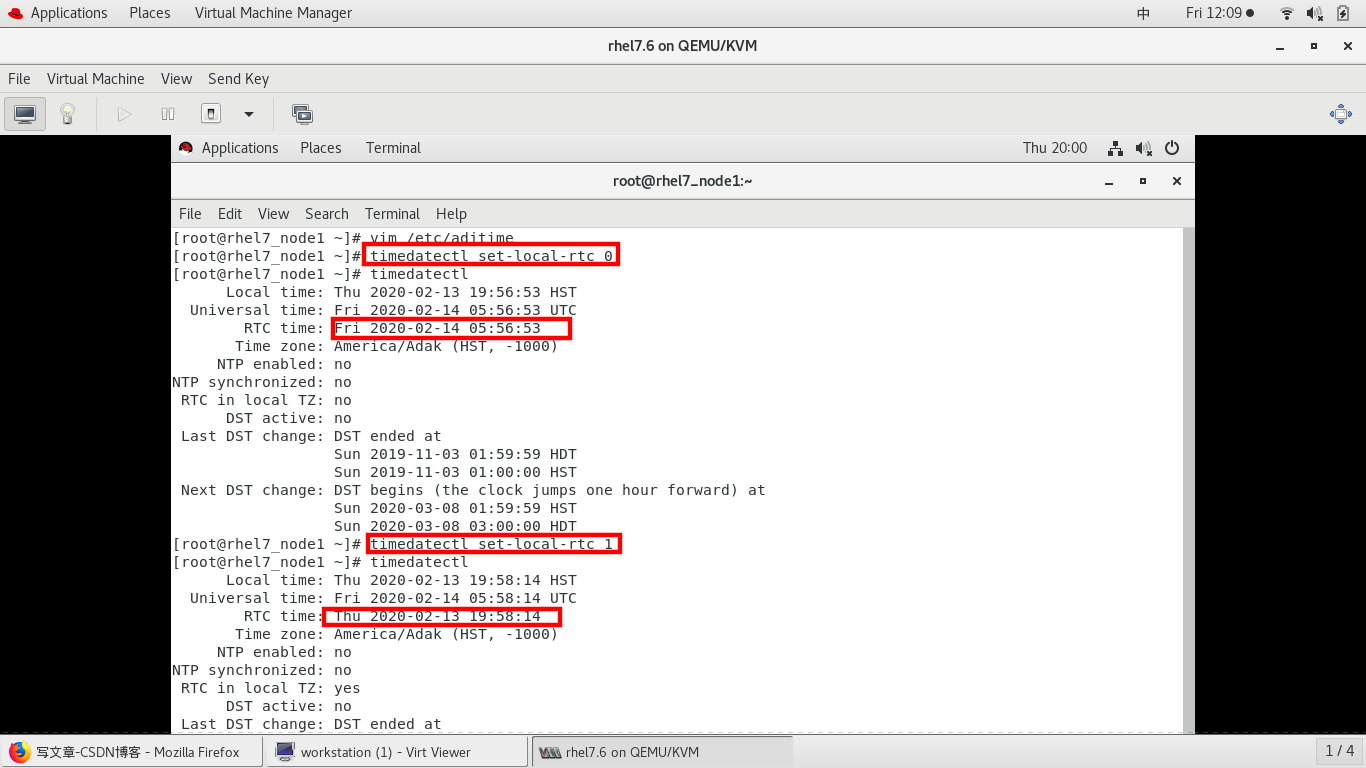This screenshot has width=1366, height=768.
Task: Maximize the terminal window root@rhel7_node1
Action: click(x=1143, y=181)
